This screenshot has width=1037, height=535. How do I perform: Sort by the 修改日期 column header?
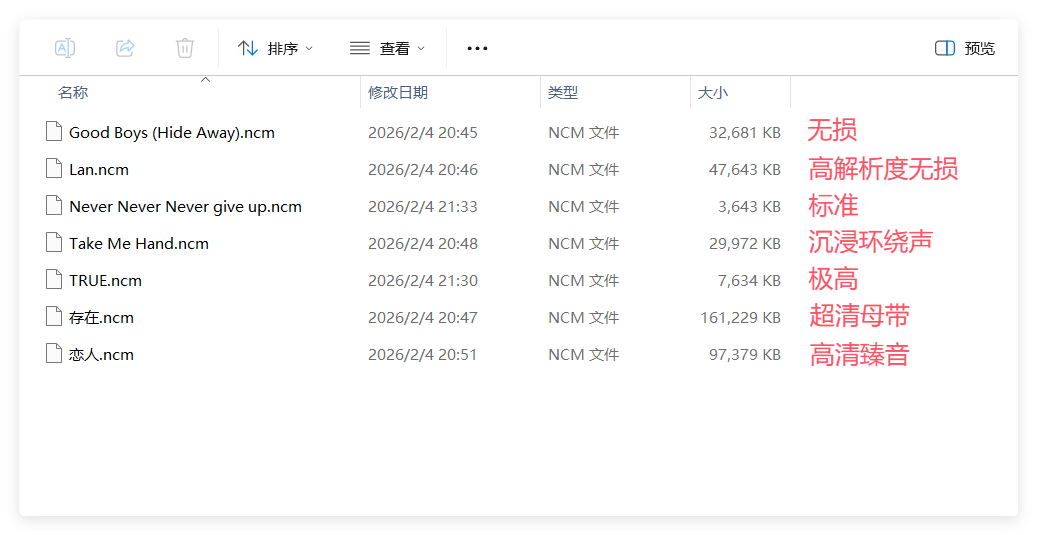pyautogui.click(x=398, y=93)
